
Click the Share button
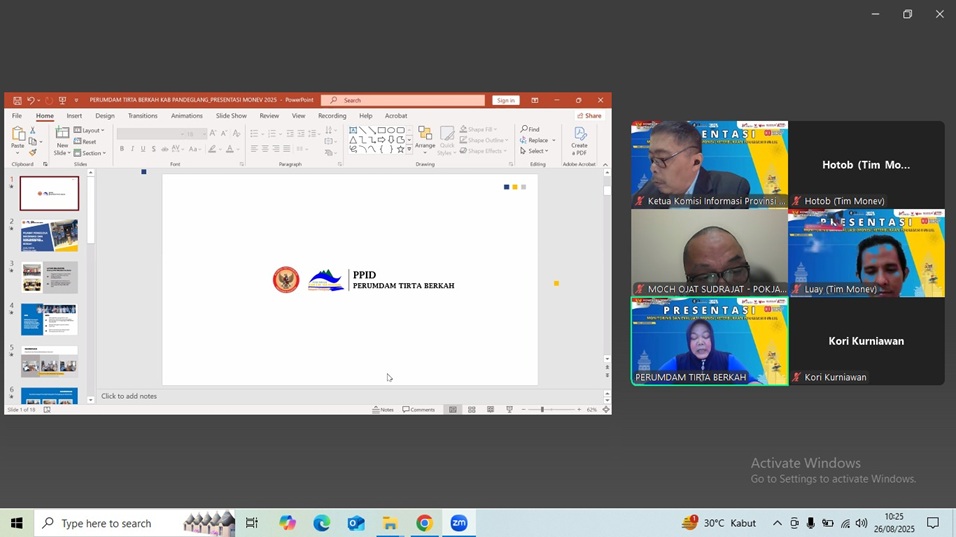(x=589, y=115)
